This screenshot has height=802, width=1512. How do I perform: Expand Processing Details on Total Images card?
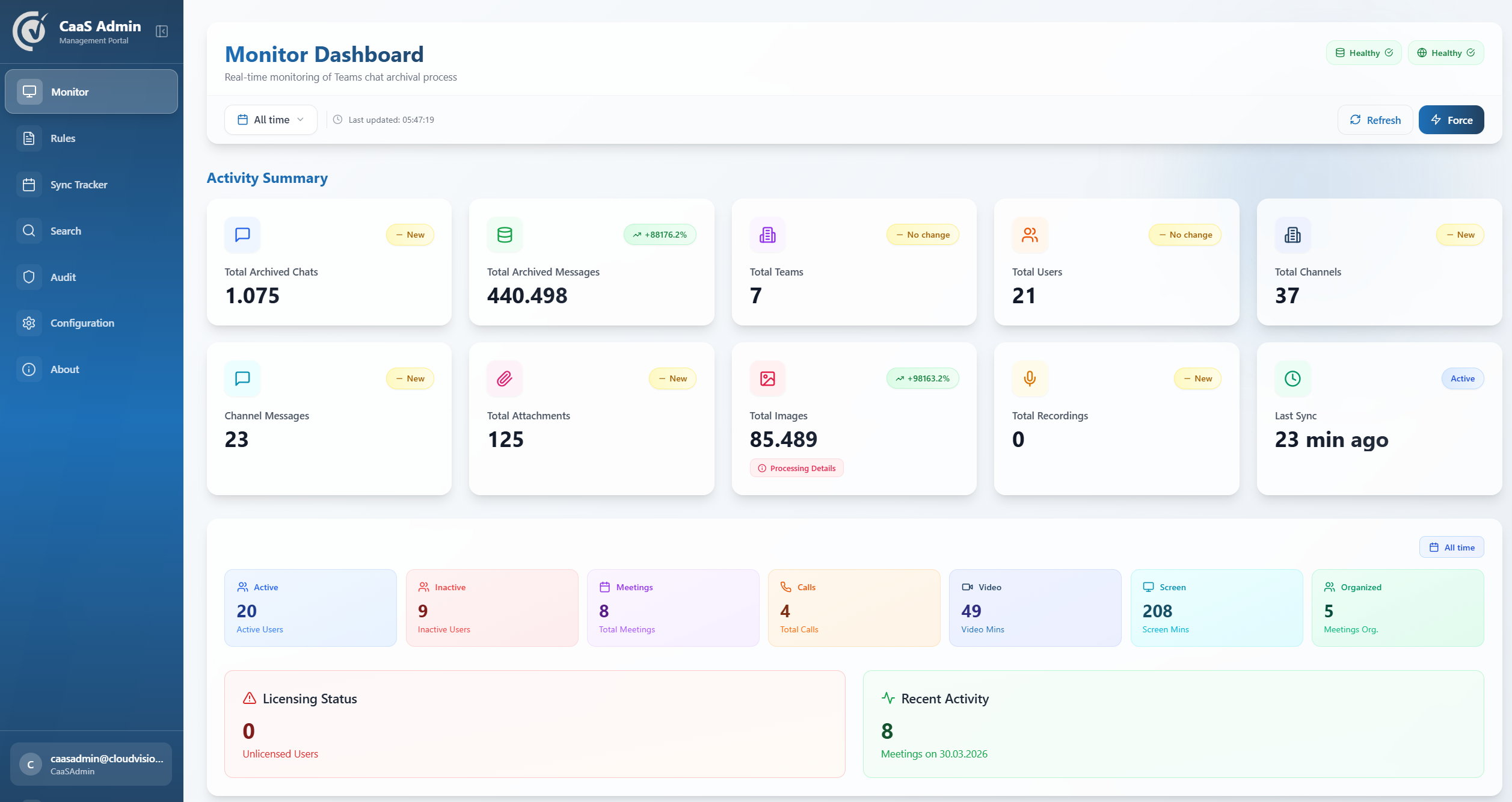pos(797,467)
